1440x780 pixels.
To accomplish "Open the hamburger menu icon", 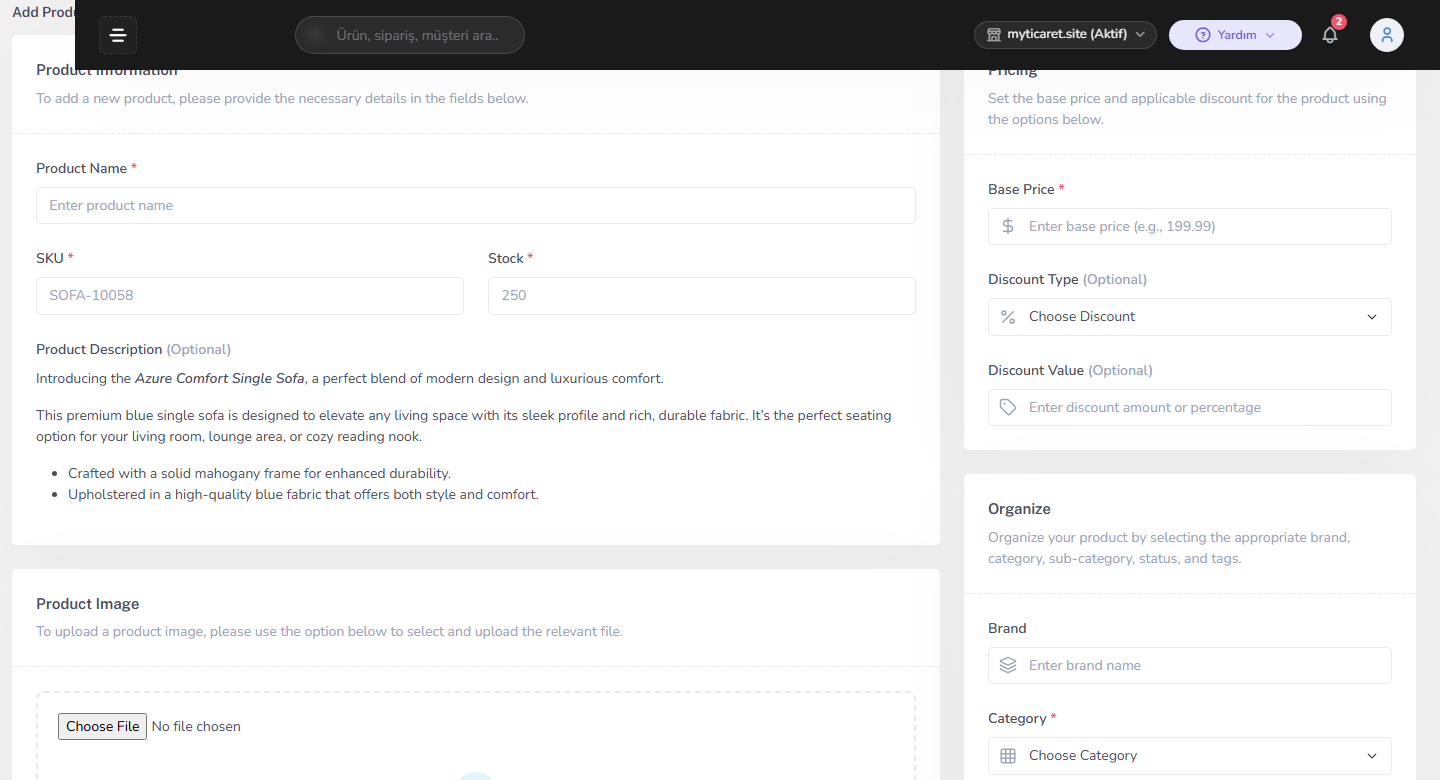I will (x=118, y=35).
